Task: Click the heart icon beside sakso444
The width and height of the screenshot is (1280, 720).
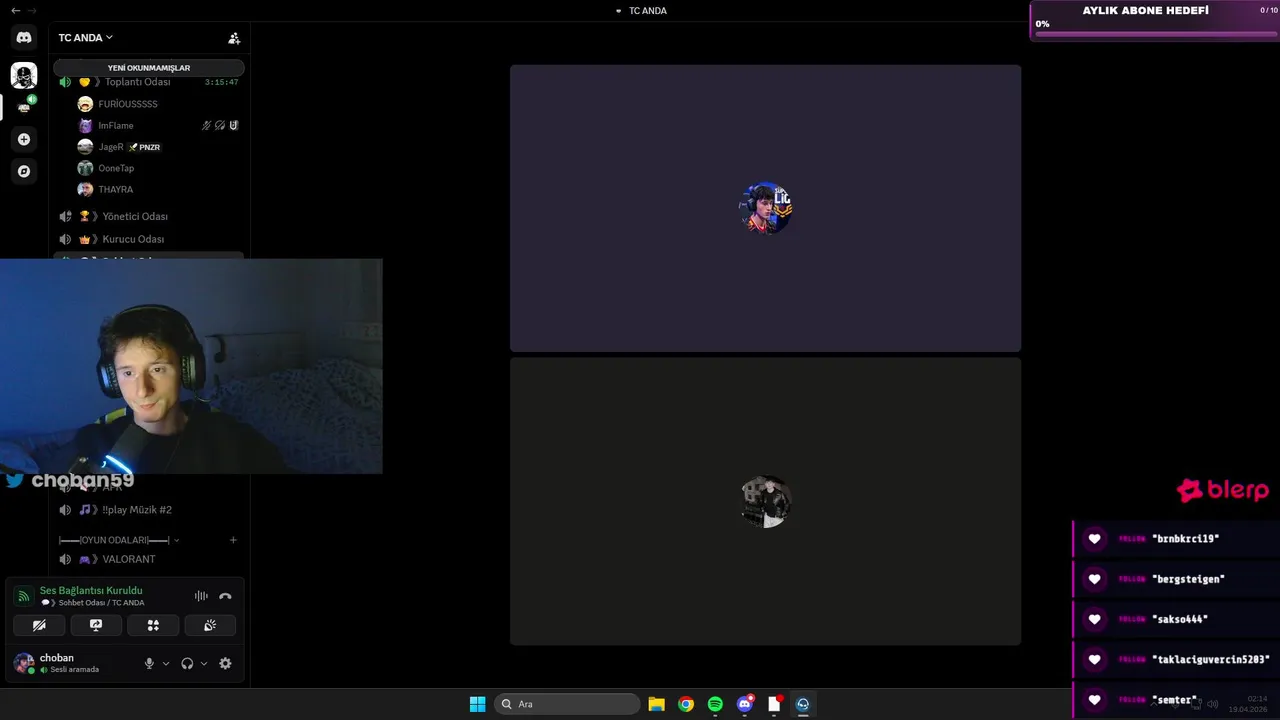Action: tap(1094, 619)
